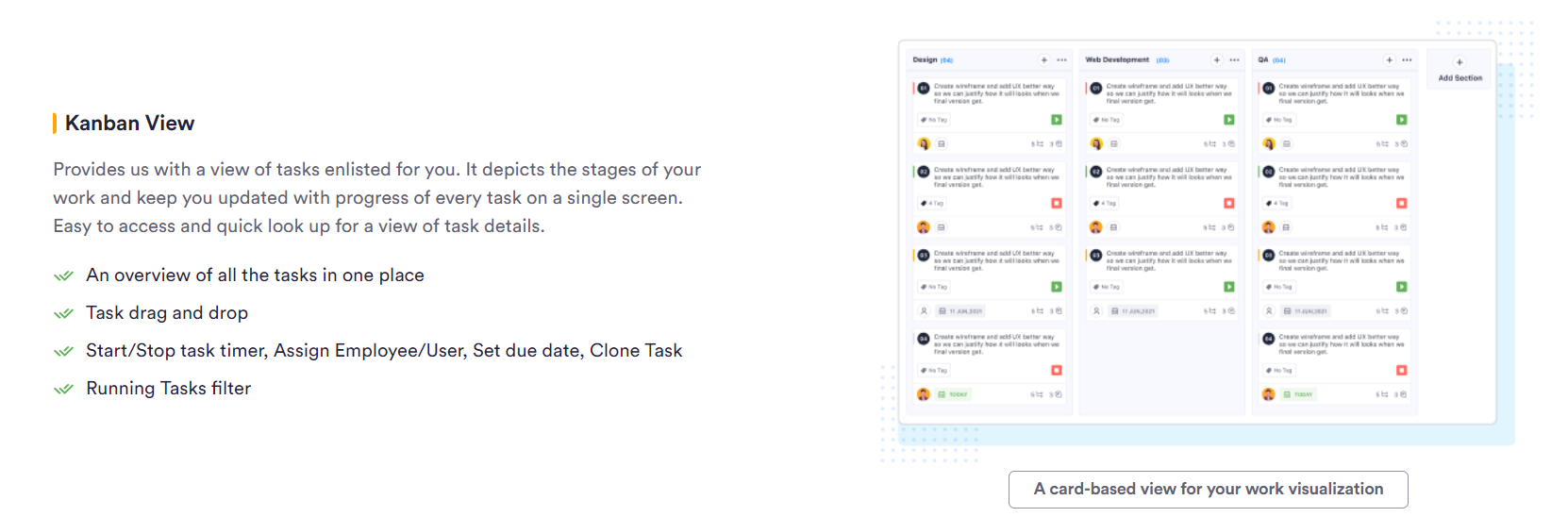The image size is (1568, 517).
Task: Click the card-based view caption button
Action: click(x=1208, y=489)
